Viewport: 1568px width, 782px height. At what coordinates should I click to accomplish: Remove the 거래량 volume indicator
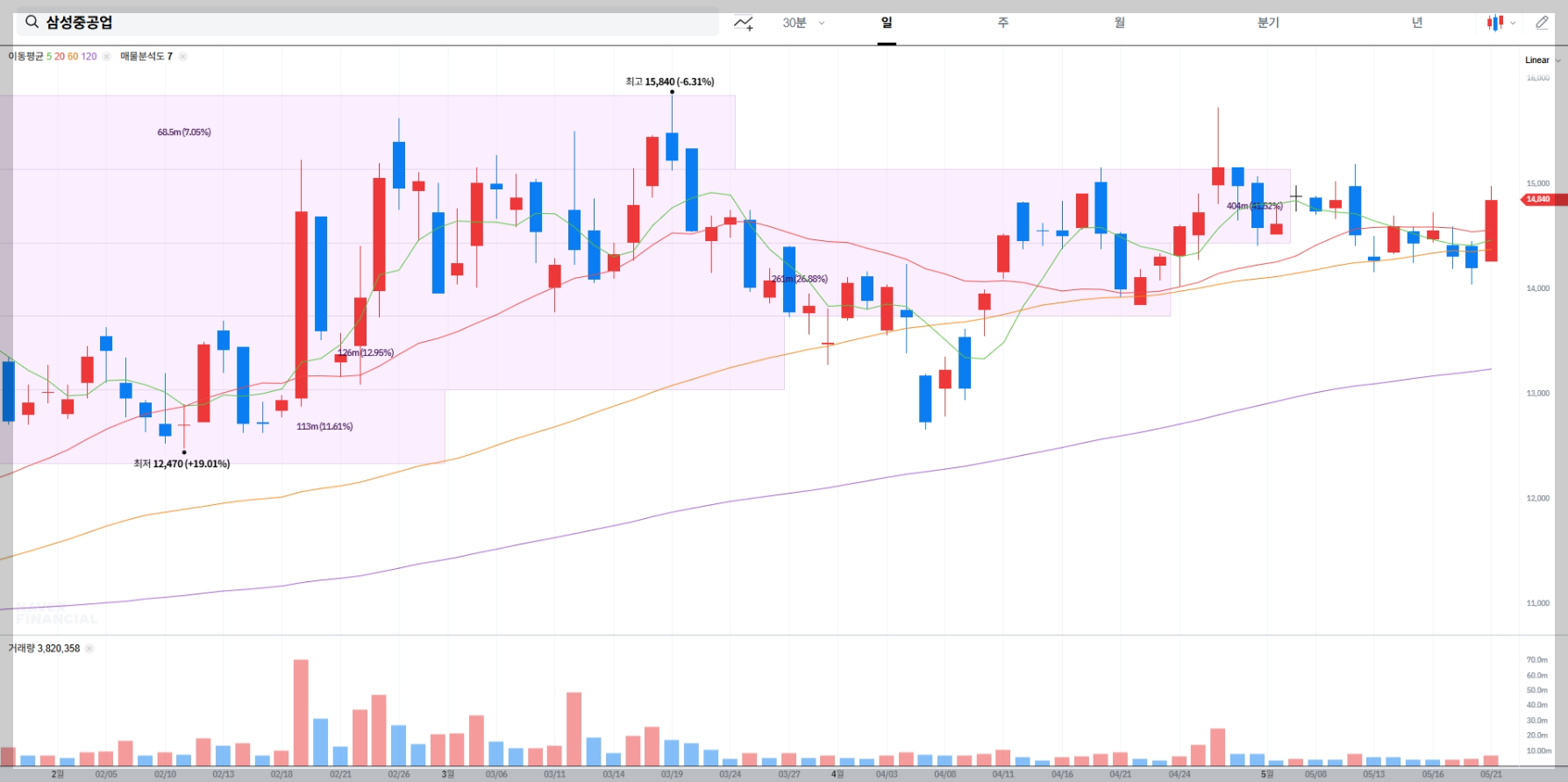point(89,649)
